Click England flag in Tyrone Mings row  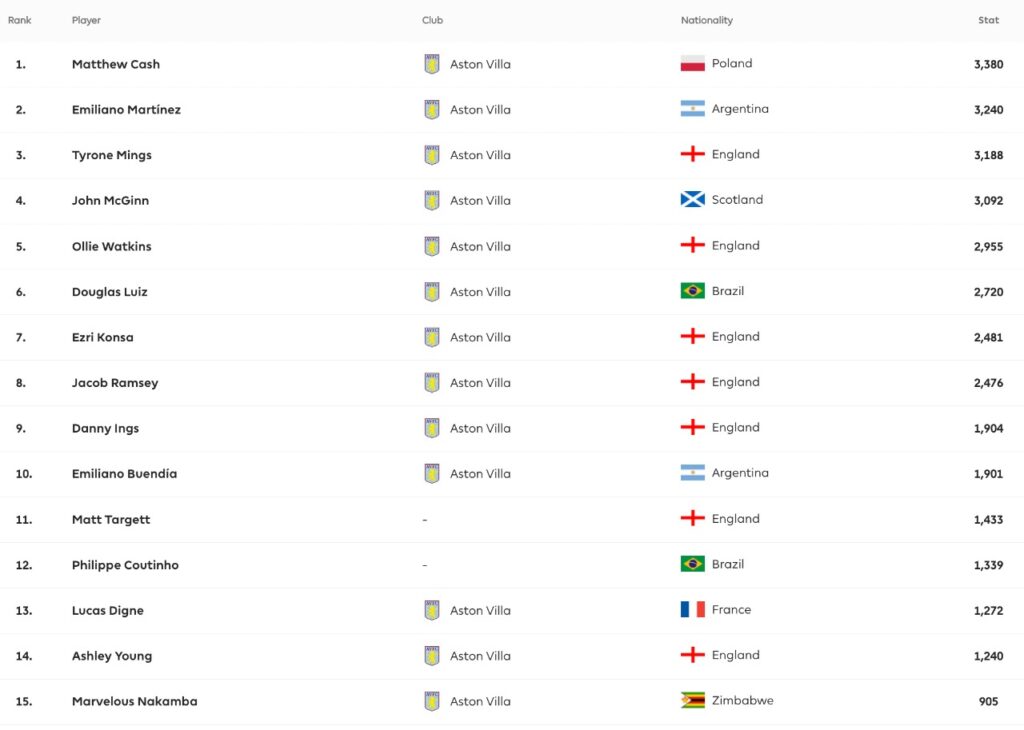click(x=692, y=155)
